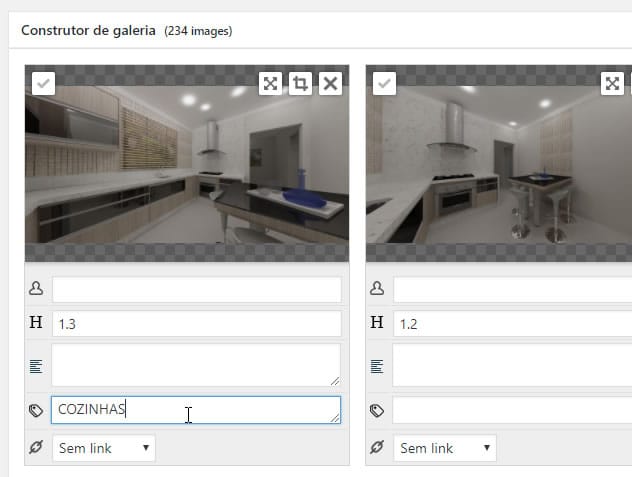
Task: Focus the description textarea of the 1.3 card
Action: [196, 365]
